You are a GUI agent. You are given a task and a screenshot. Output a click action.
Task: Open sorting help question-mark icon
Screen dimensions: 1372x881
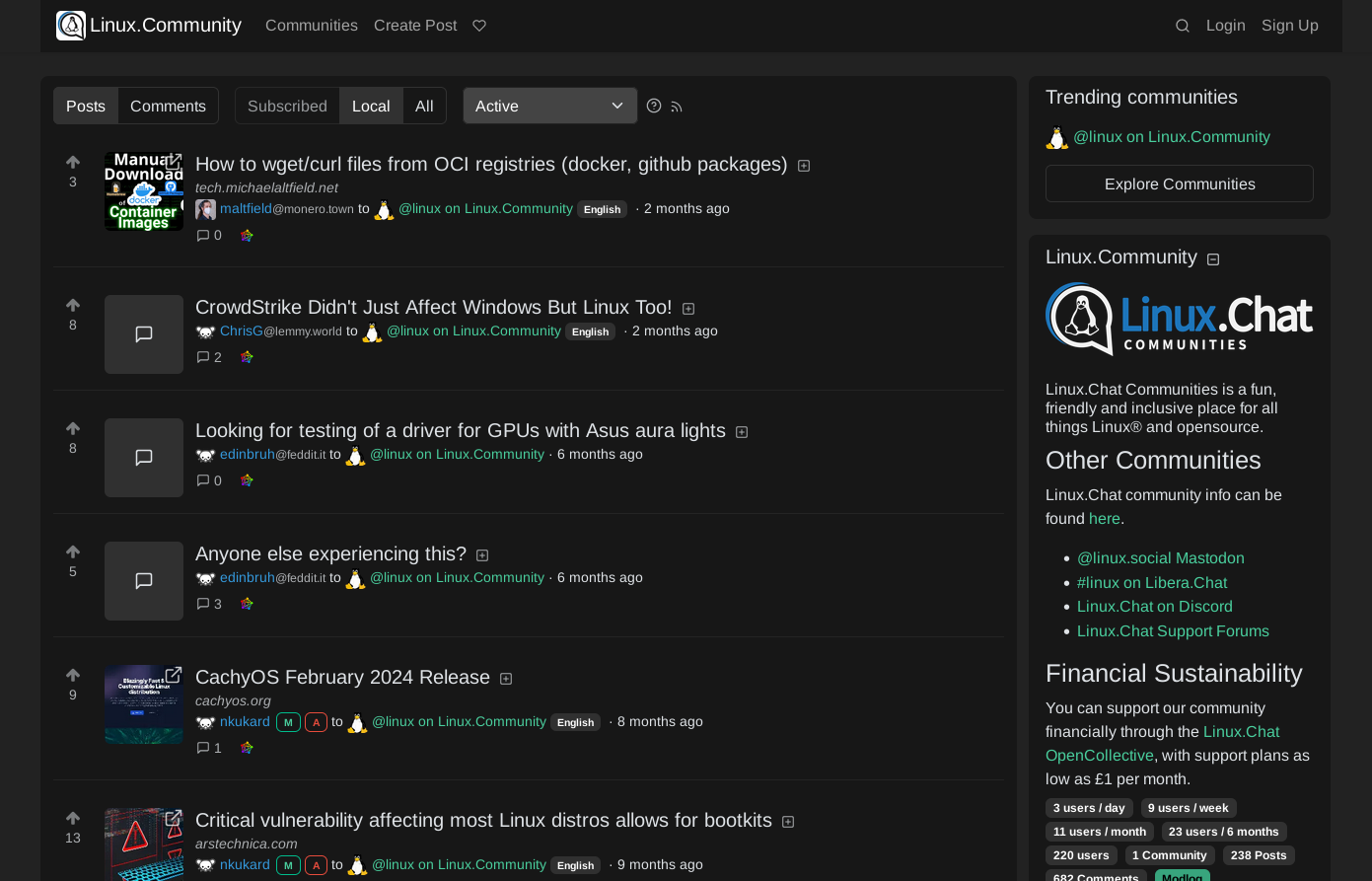tap(654, 106)
